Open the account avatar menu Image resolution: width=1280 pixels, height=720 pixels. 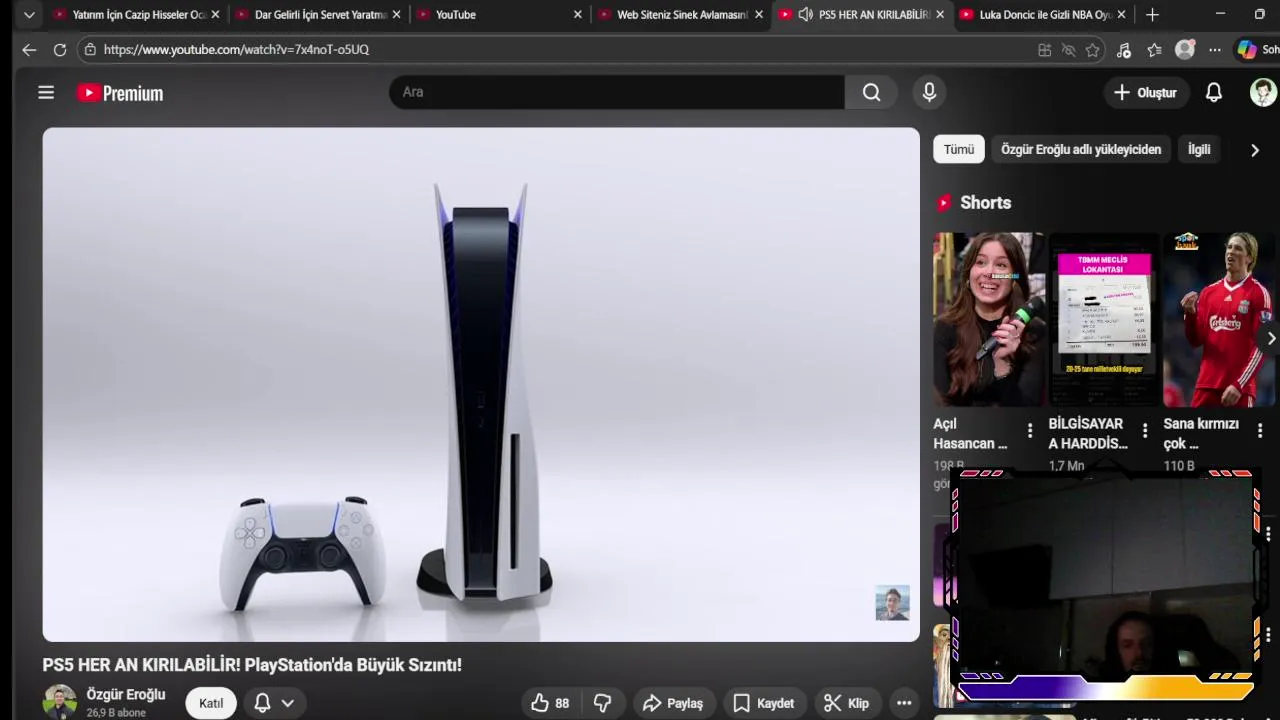1263,92
